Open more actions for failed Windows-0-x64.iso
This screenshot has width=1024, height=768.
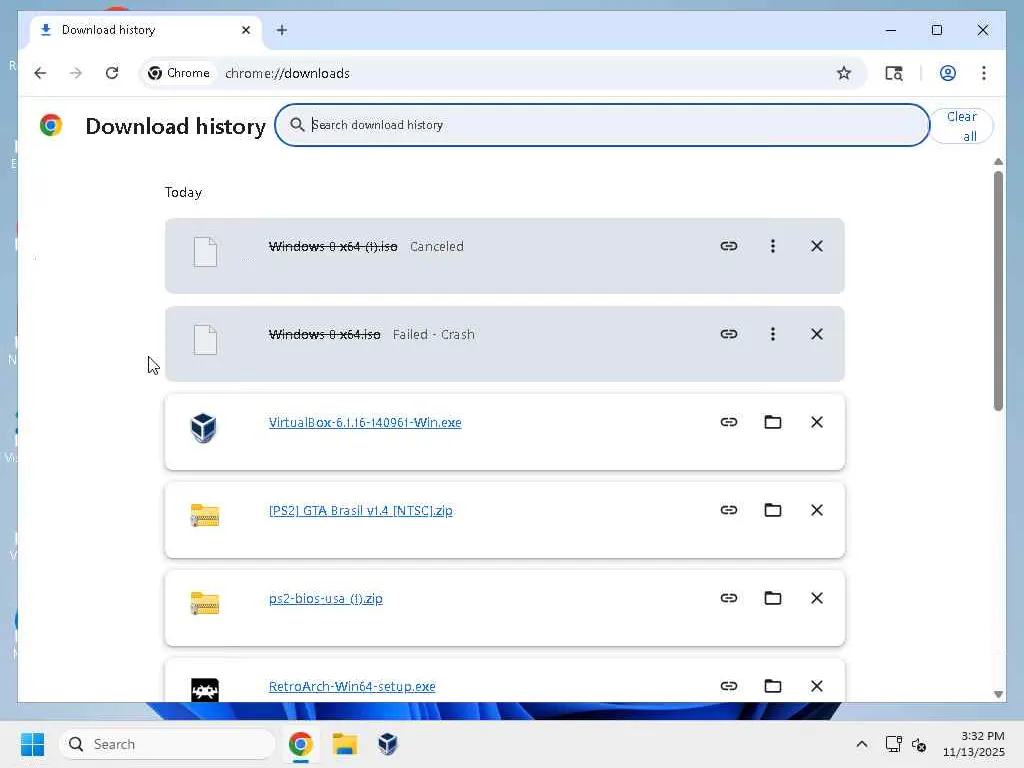[773, 334]
